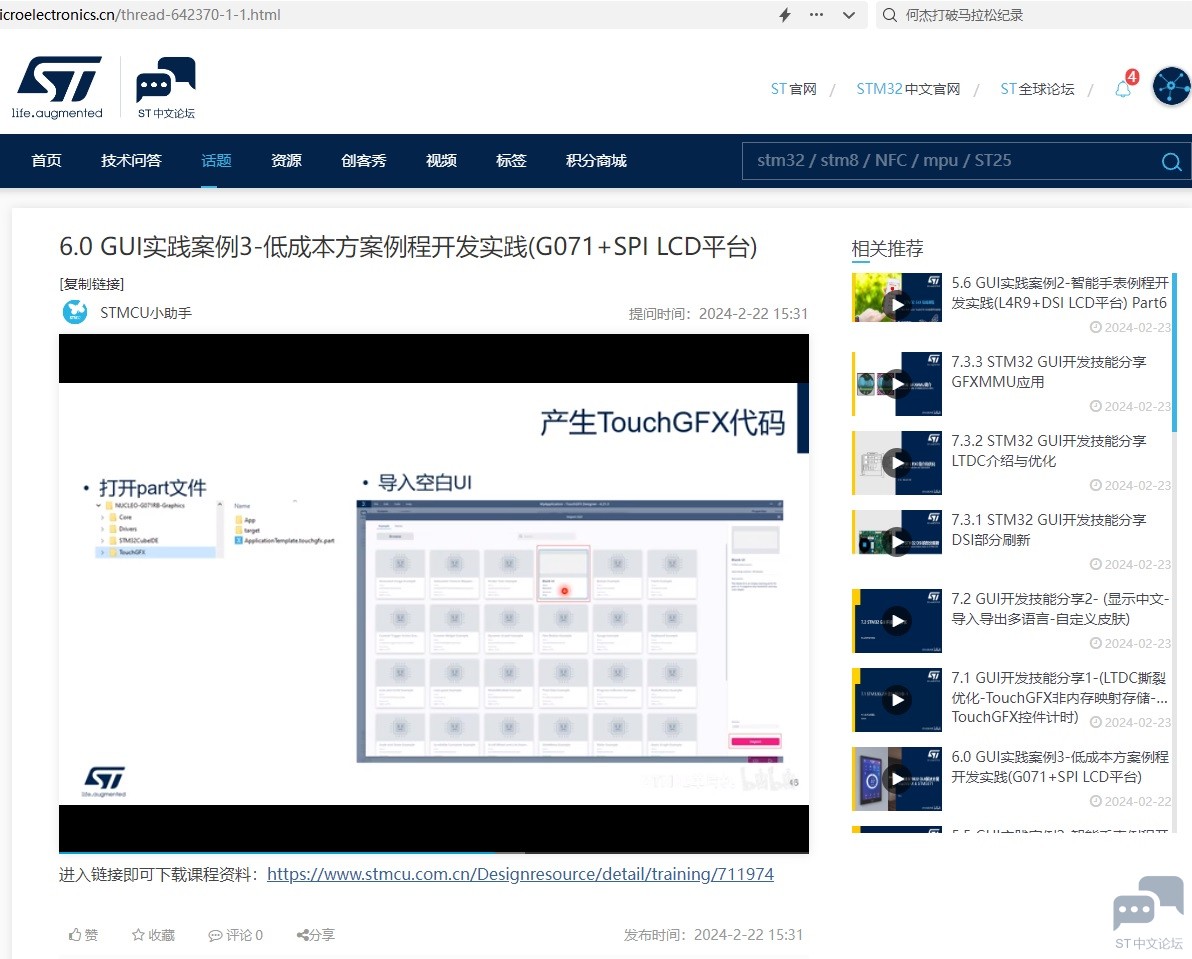Click the browser lightning bolt icon
The width and height of the screenshot is (1192, 959).
pos(785,14)
